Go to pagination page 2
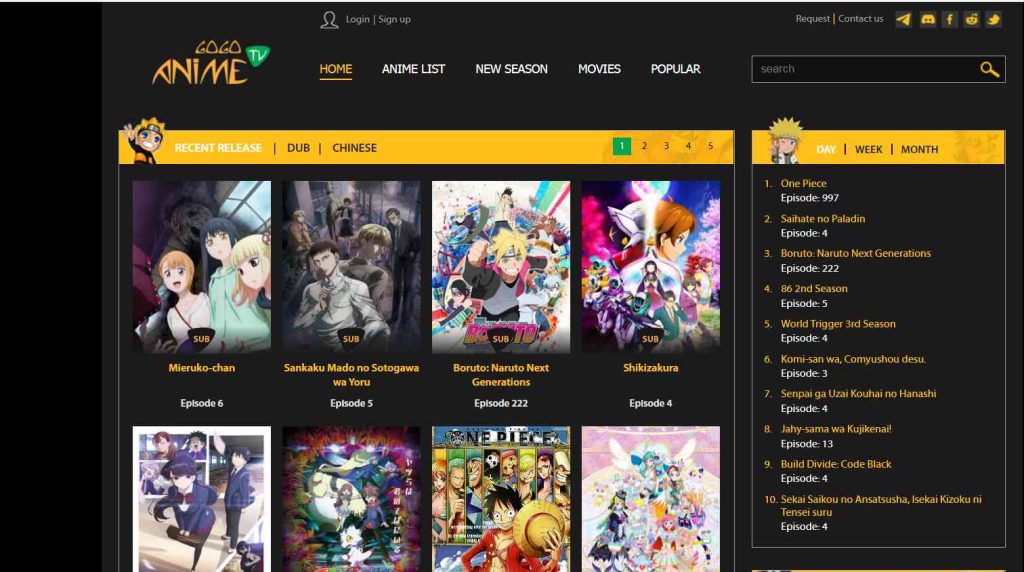This screenshot has height=572, width=1024. pos(644,146)
